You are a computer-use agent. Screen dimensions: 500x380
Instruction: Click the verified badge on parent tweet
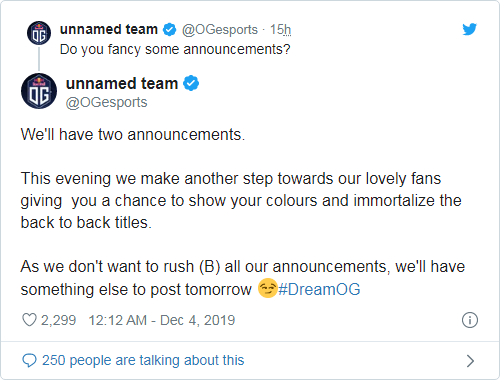(170, 29)
